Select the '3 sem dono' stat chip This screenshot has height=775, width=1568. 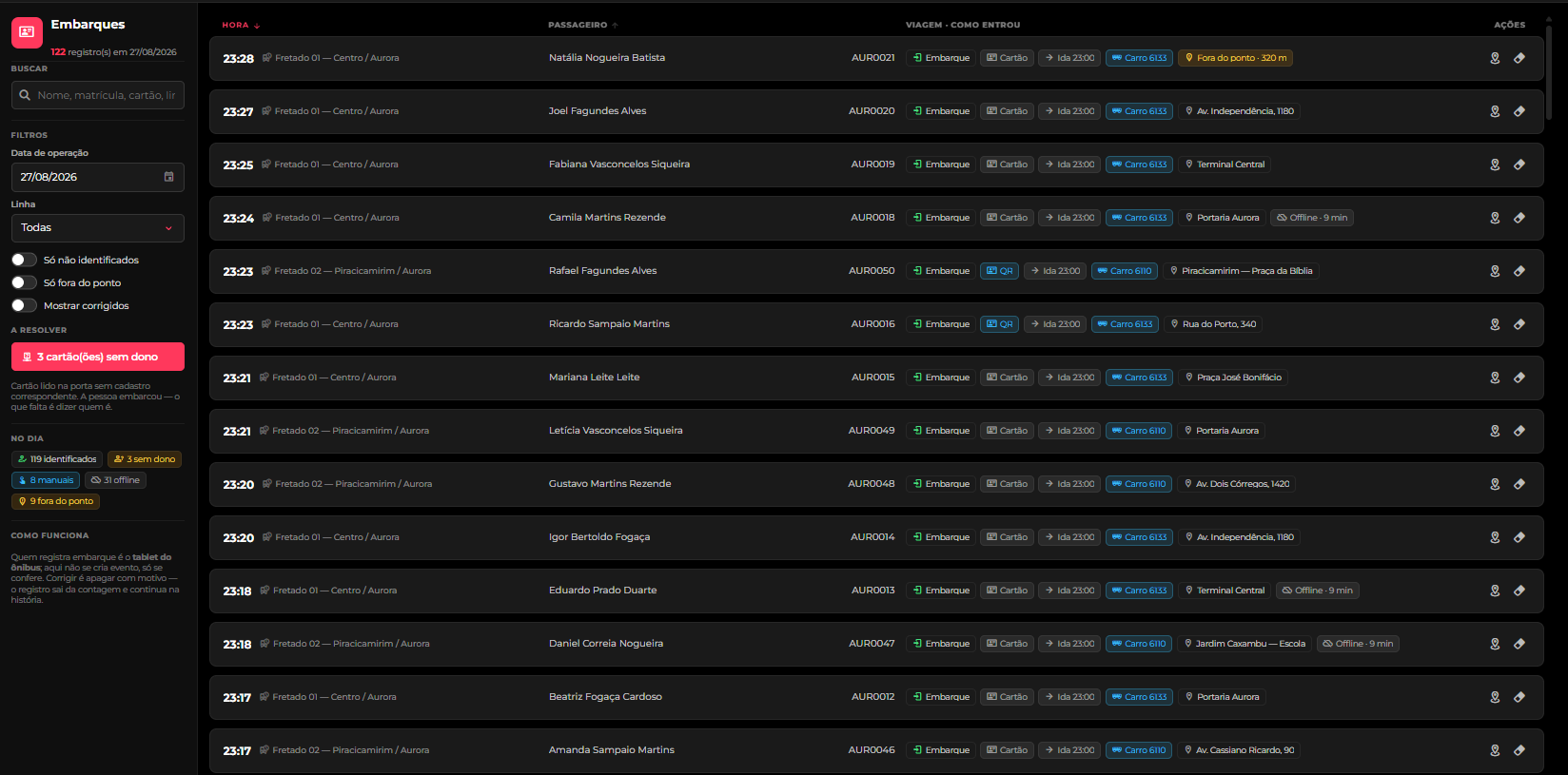click(145, 459)
